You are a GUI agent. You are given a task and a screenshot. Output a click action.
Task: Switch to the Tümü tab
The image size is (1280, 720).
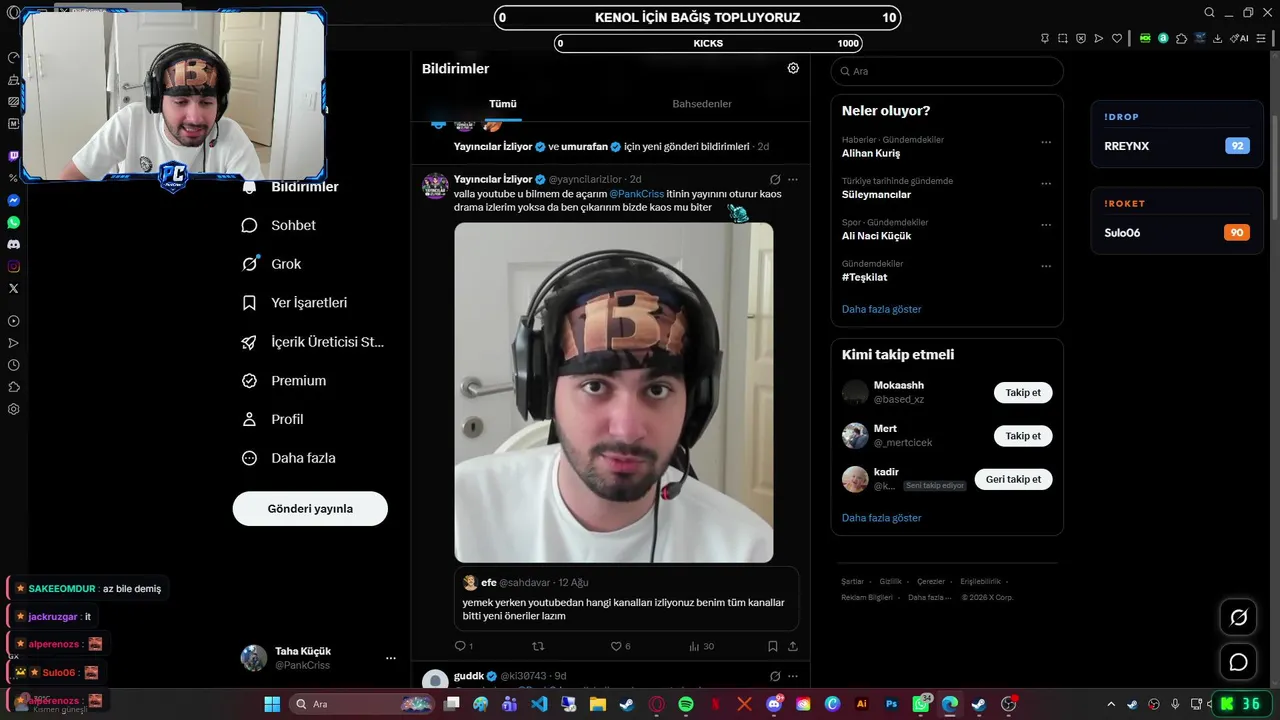click(x=502, y=104)
